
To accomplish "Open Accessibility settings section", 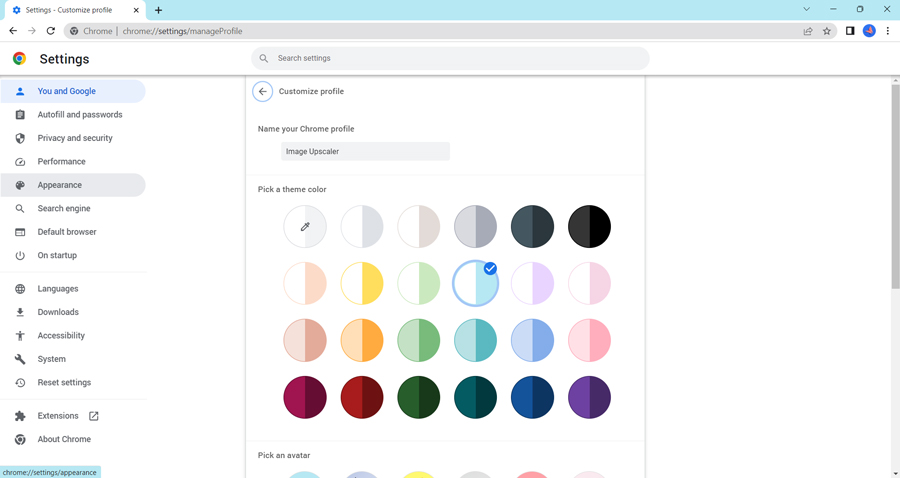I will [73, 336].
